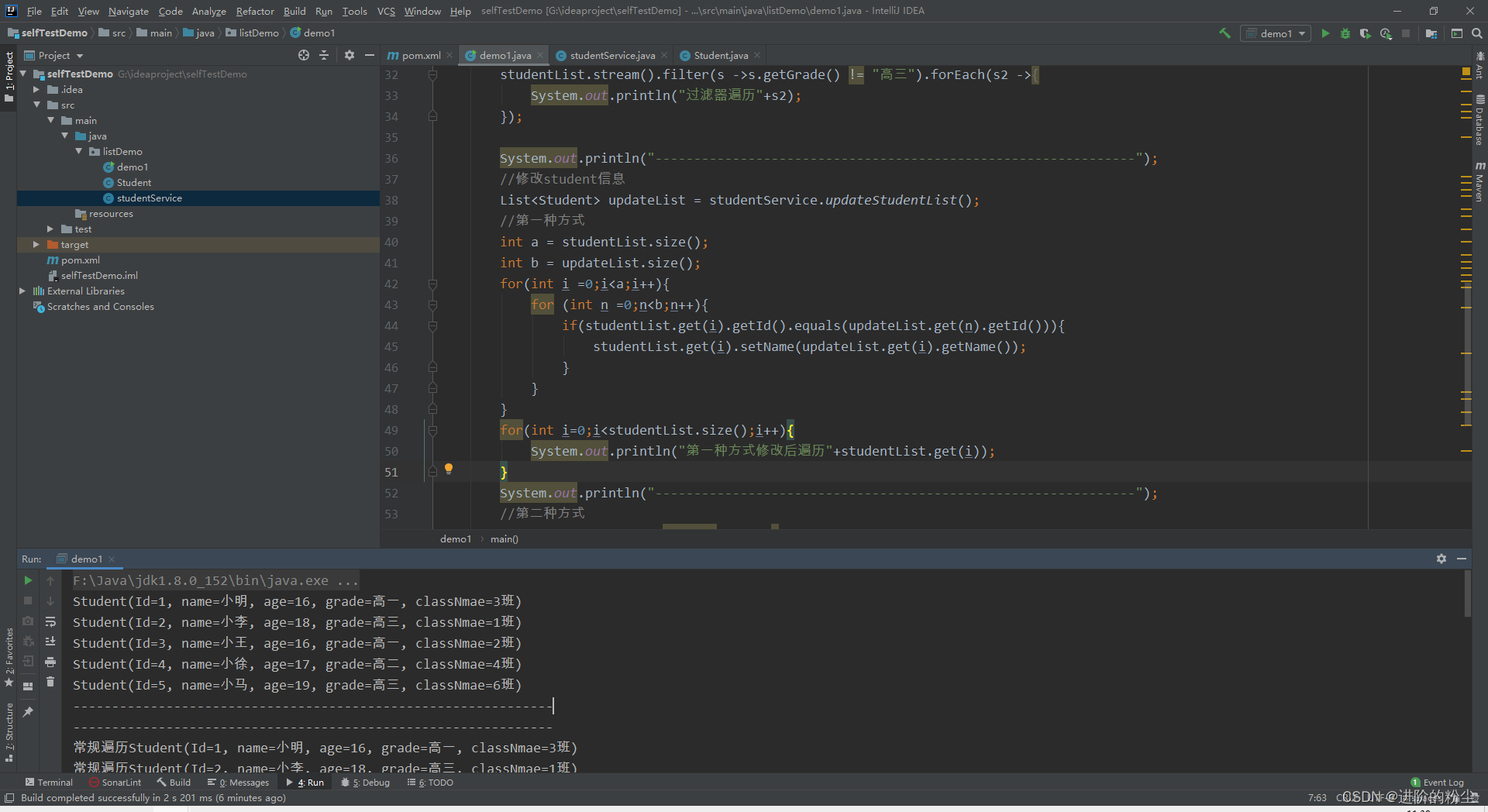Click the locate file target icon in Project panel
1488x812 pixels.
pyautogui.click(x=304, y=55)
